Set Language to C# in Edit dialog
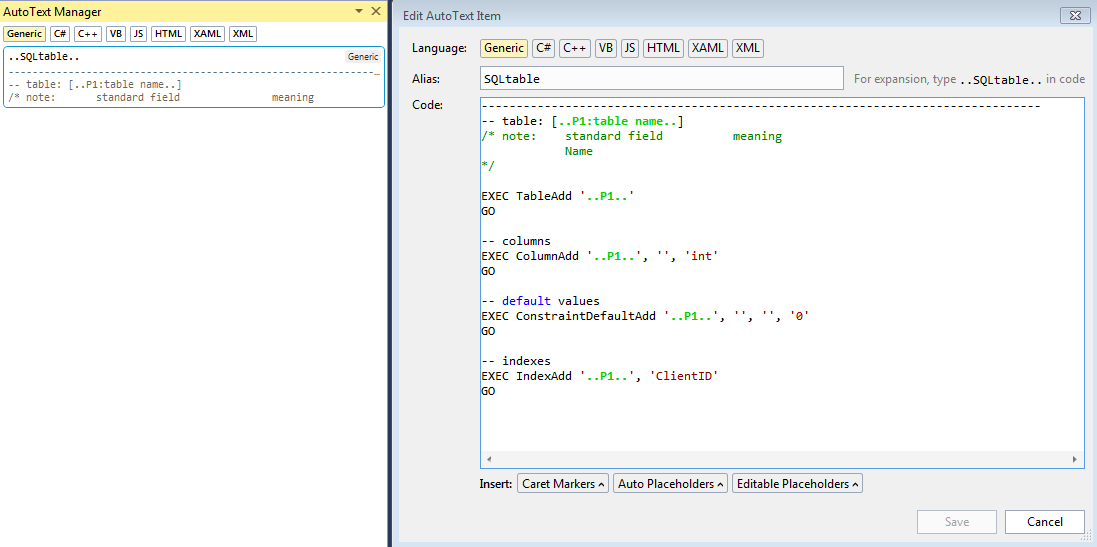The image size is (1097, 547). tap(544, 48)
